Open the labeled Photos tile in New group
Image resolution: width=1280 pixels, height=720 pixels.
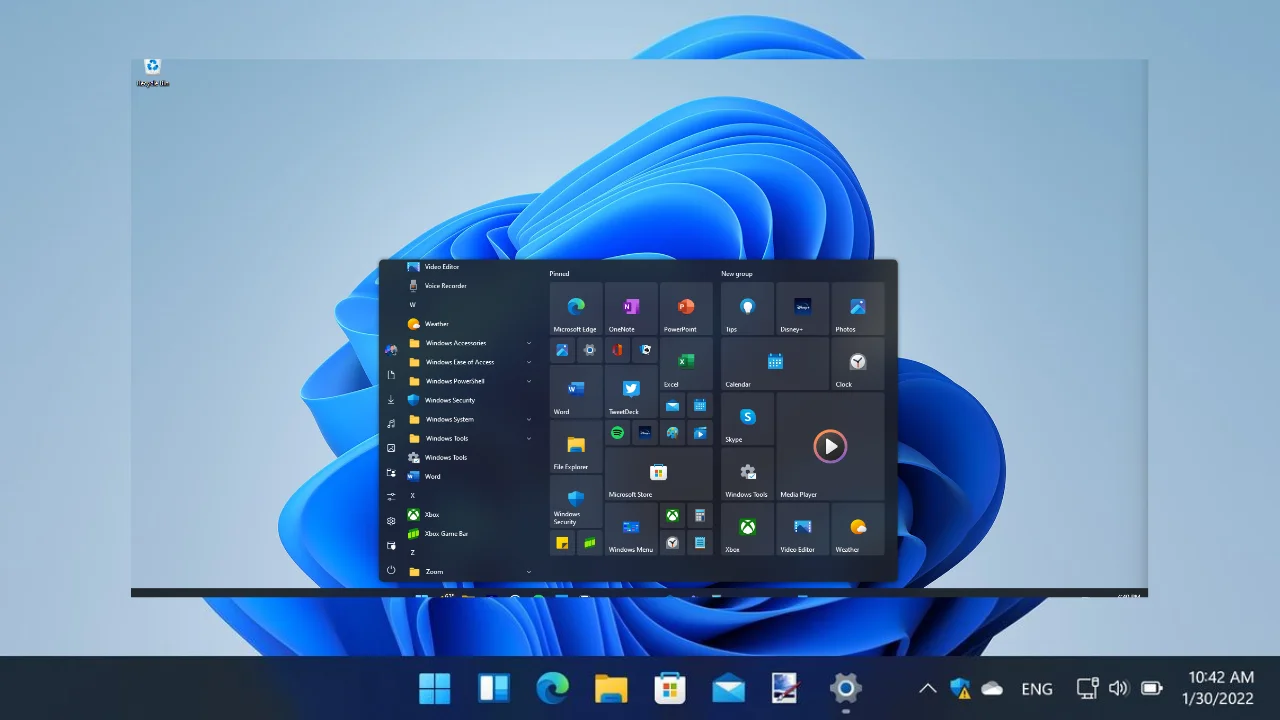coord(857,308)
